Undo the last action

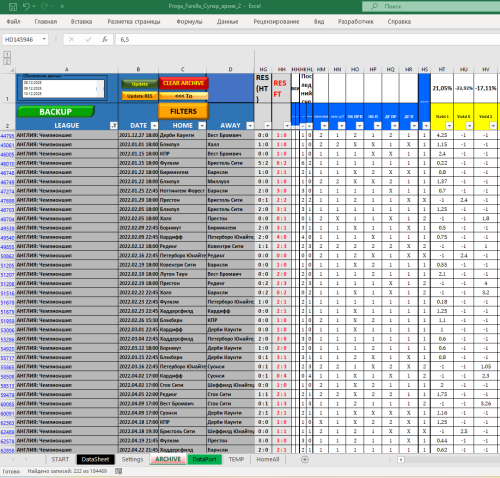[27, 6]
